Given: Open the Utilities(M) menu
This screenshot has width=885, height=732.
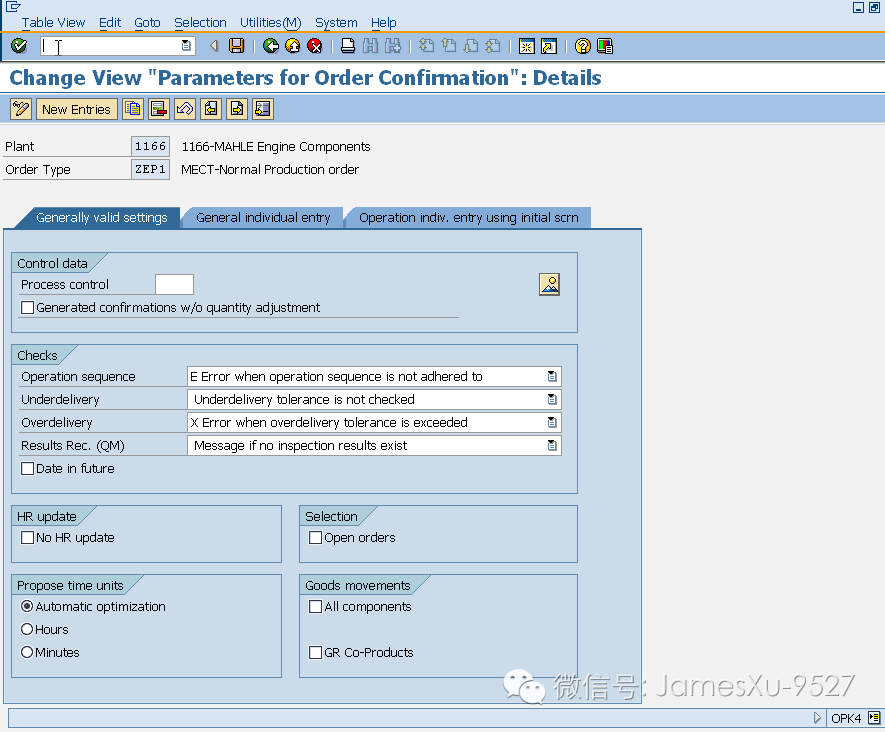Looking at the screenshot, I should pos(271,23).
